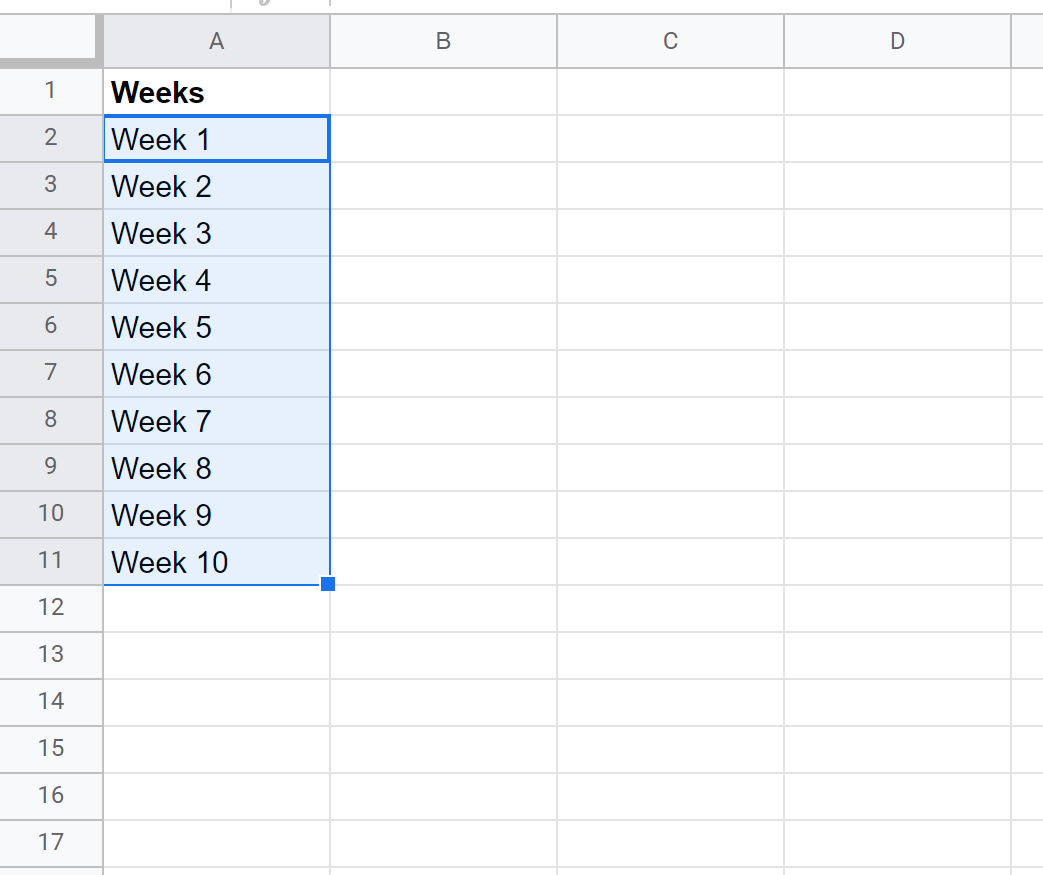Click cell containing Week 5

pos(217,327)
